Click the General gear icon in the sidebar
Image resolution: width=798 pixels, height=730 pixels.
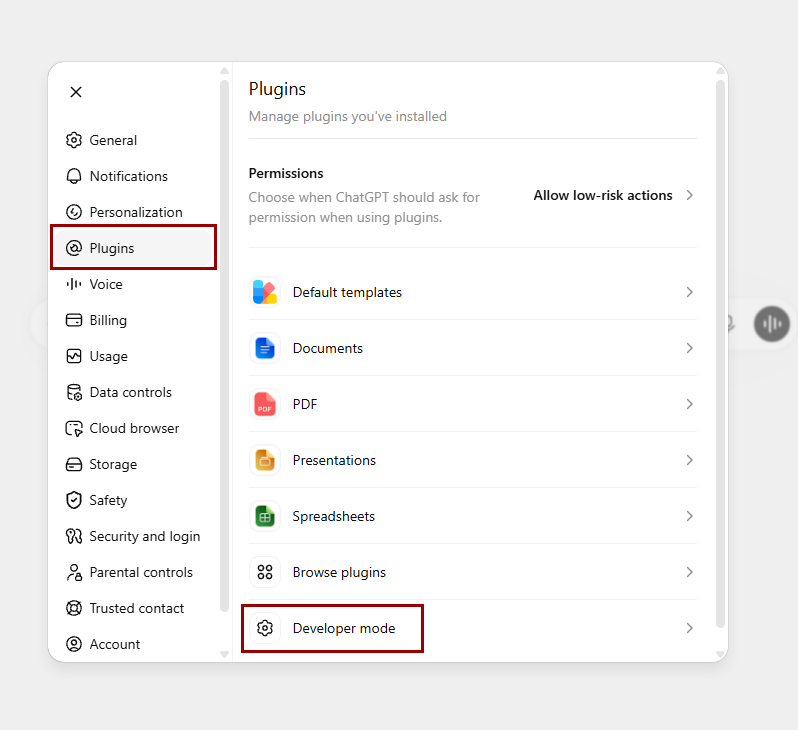(74, 140)
